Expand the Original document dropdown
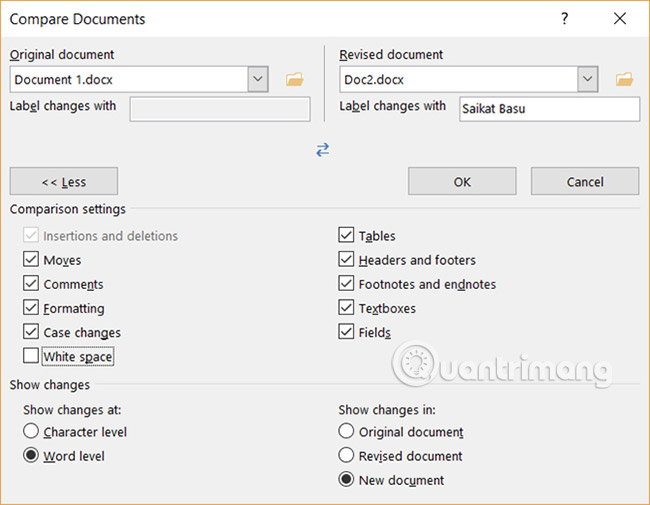 pos(258,79)
